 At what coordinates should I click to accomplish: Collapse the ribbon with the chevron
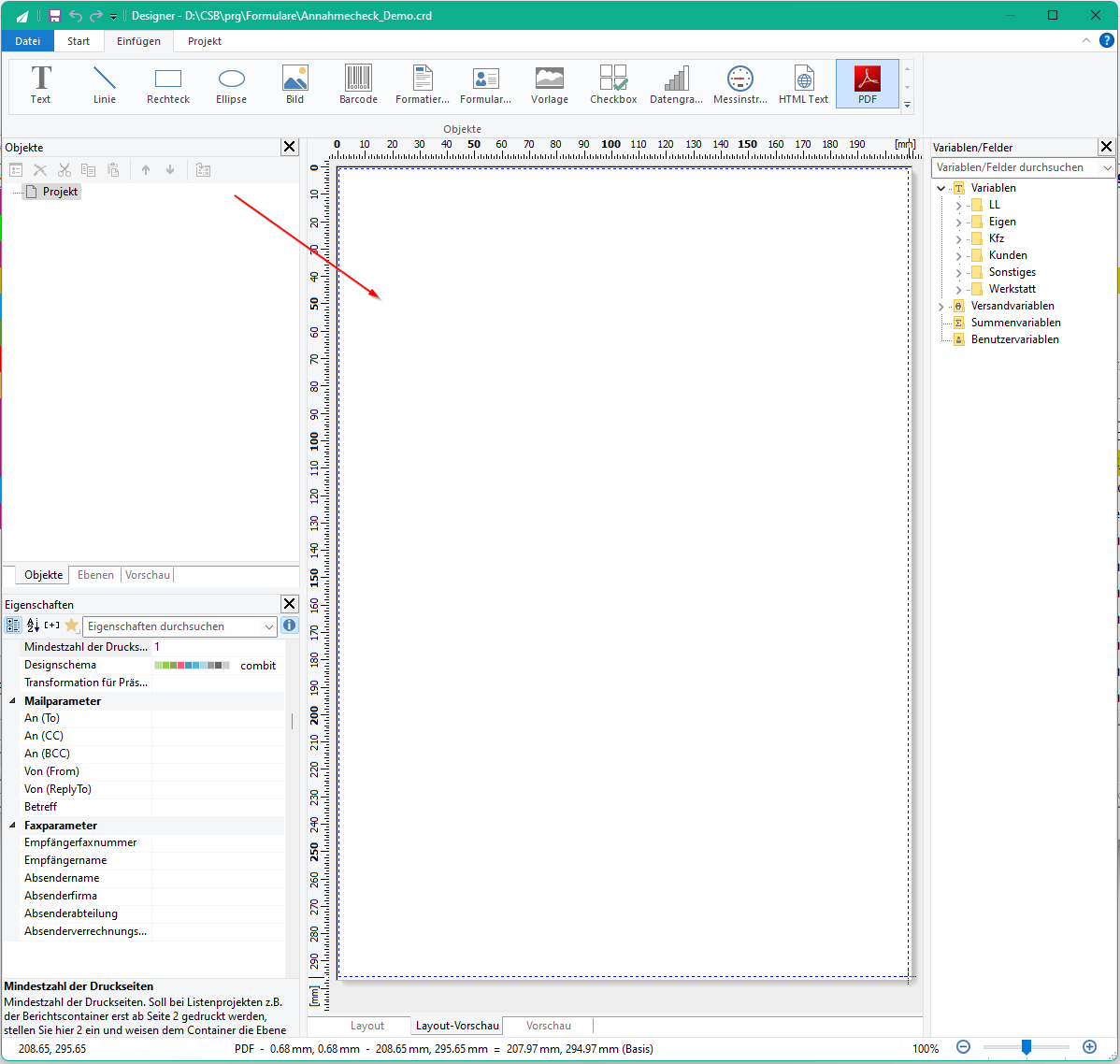click(x=1086, y=41)
